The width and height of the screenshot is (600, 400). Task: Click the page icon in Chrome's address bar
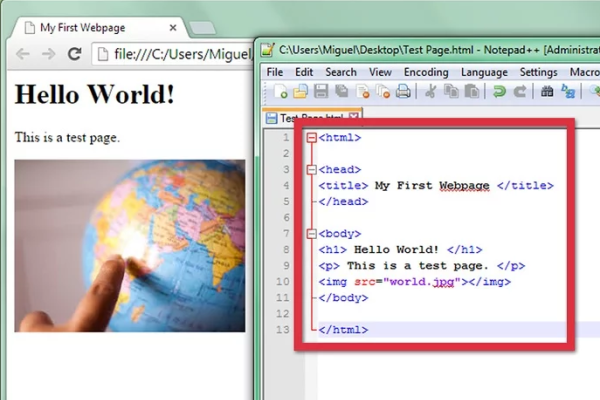tap(103, 54)
